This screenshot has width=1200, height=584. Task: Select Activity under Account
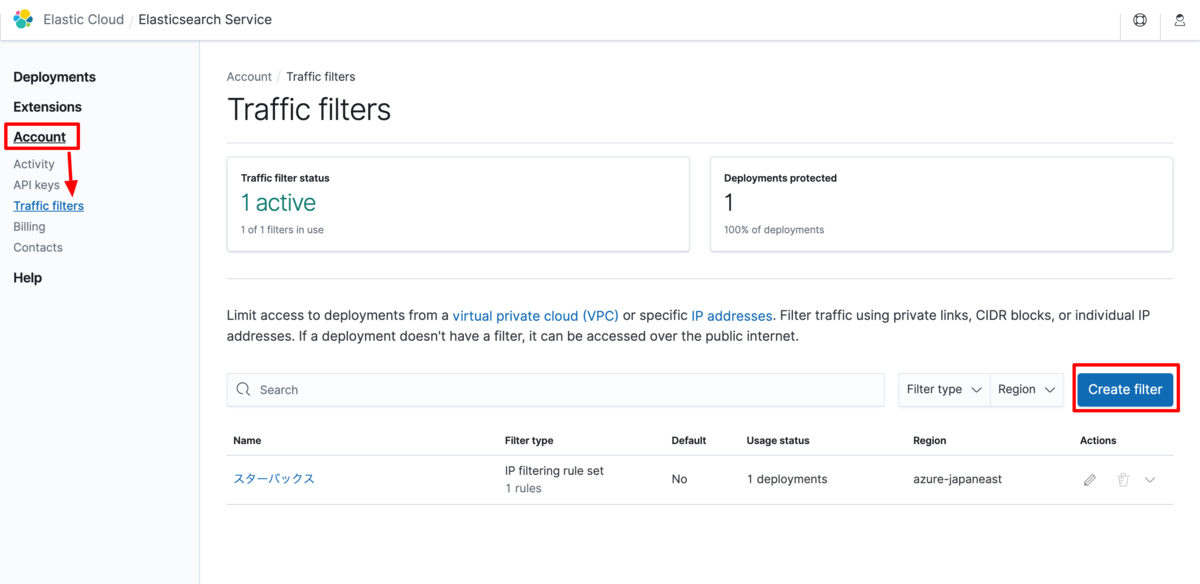[34, 164]
